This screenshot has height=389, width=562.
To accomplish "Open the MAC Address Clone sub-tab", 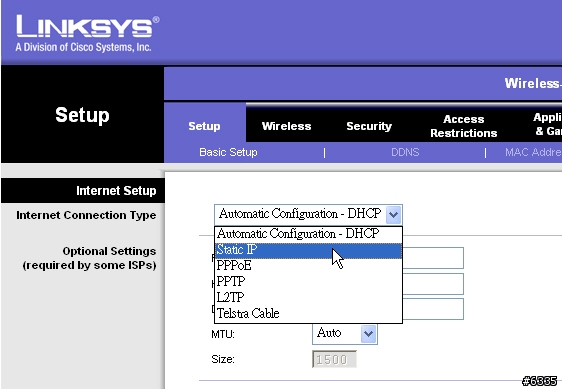I will pyautogui.click(x=533, y=152).
